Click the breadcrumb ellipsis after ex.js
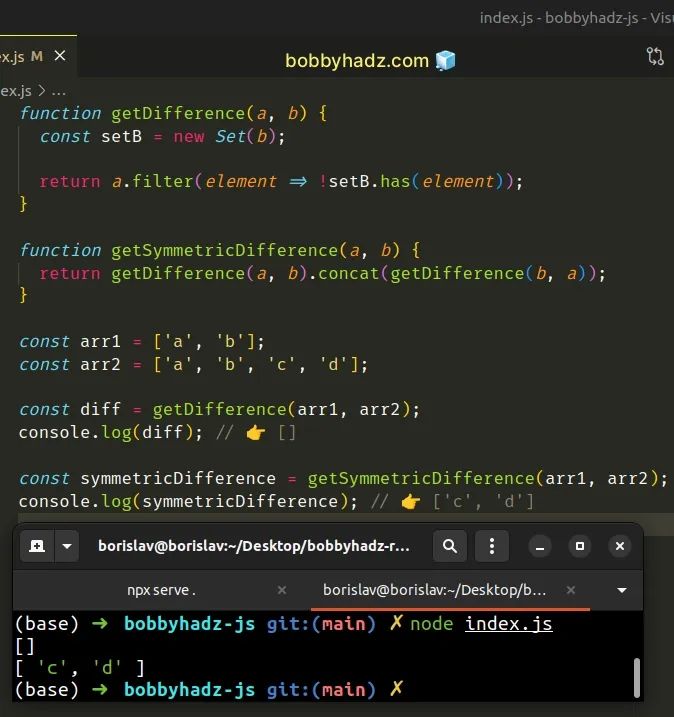This screenshot has width=674, height=717. point(59,91)
